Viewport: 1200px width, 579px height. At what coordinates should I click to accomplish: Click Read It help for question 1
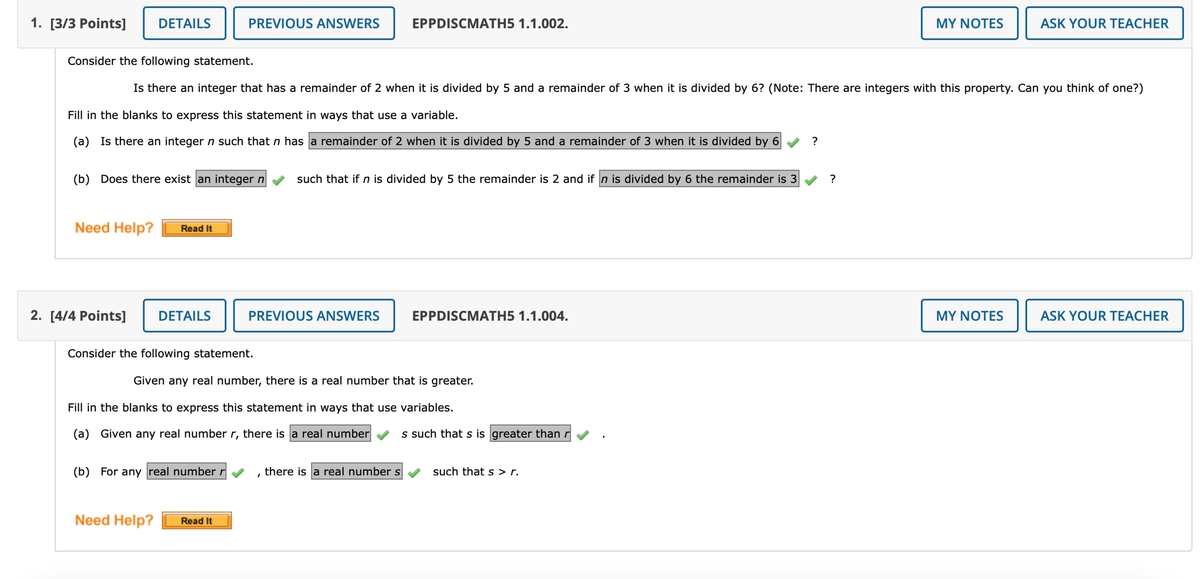point(197,228)
